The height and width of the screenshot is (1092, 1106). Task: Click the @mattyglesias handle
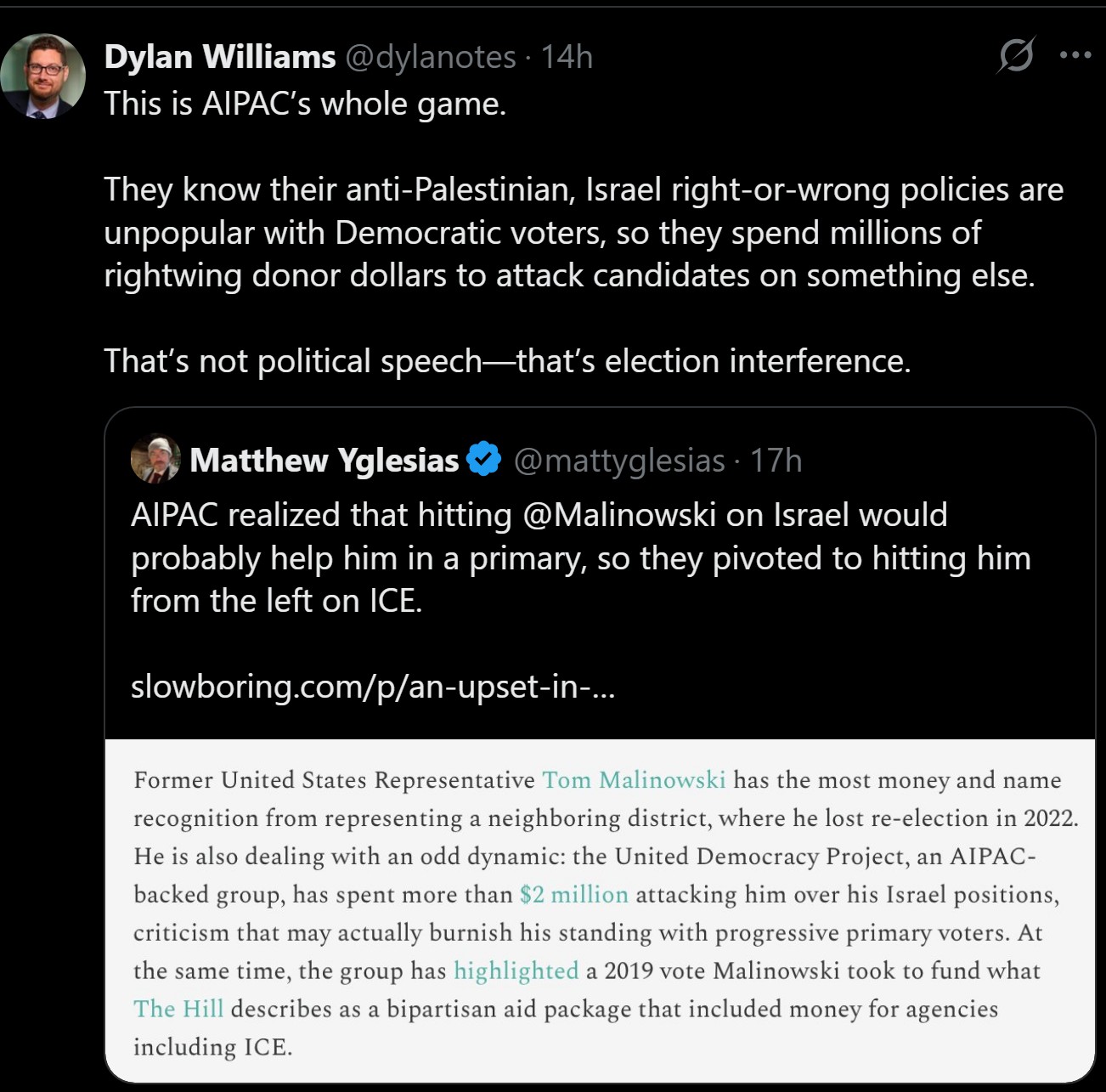[619, 460]
